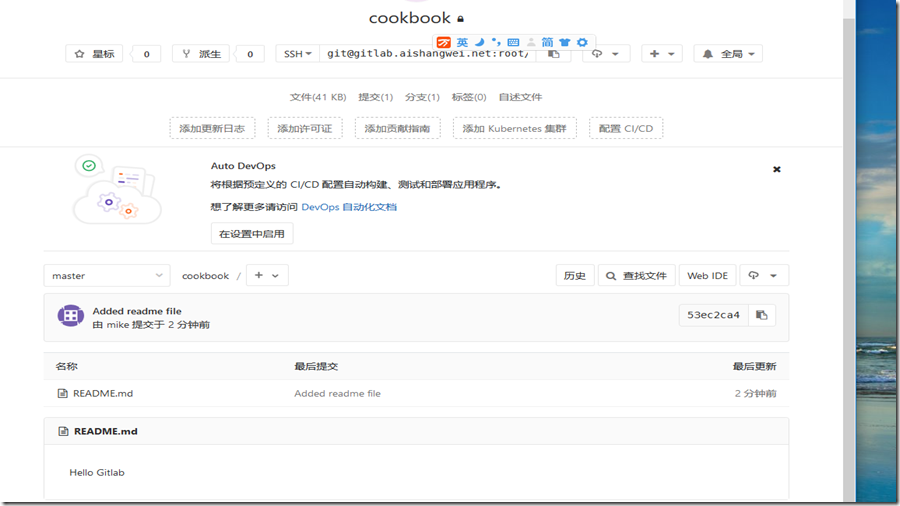Click 在设置中启用 button

tap(252, 234)
